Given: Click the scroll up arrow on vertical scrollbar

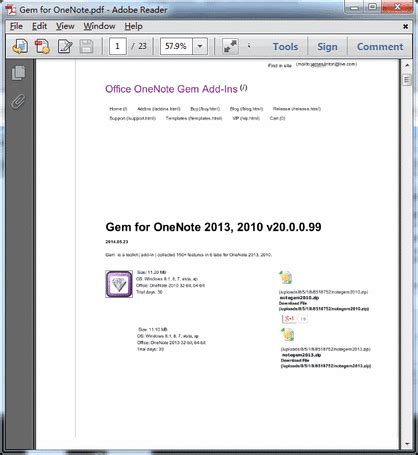Looking at the screenshot, I should tap(407, 65).
